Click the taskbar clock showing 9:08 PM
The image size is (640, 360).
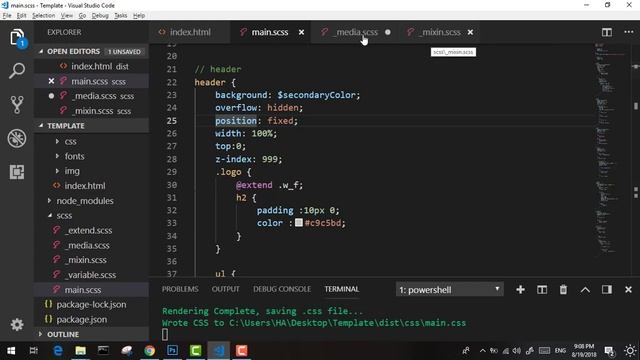click(x=584, y=351)
